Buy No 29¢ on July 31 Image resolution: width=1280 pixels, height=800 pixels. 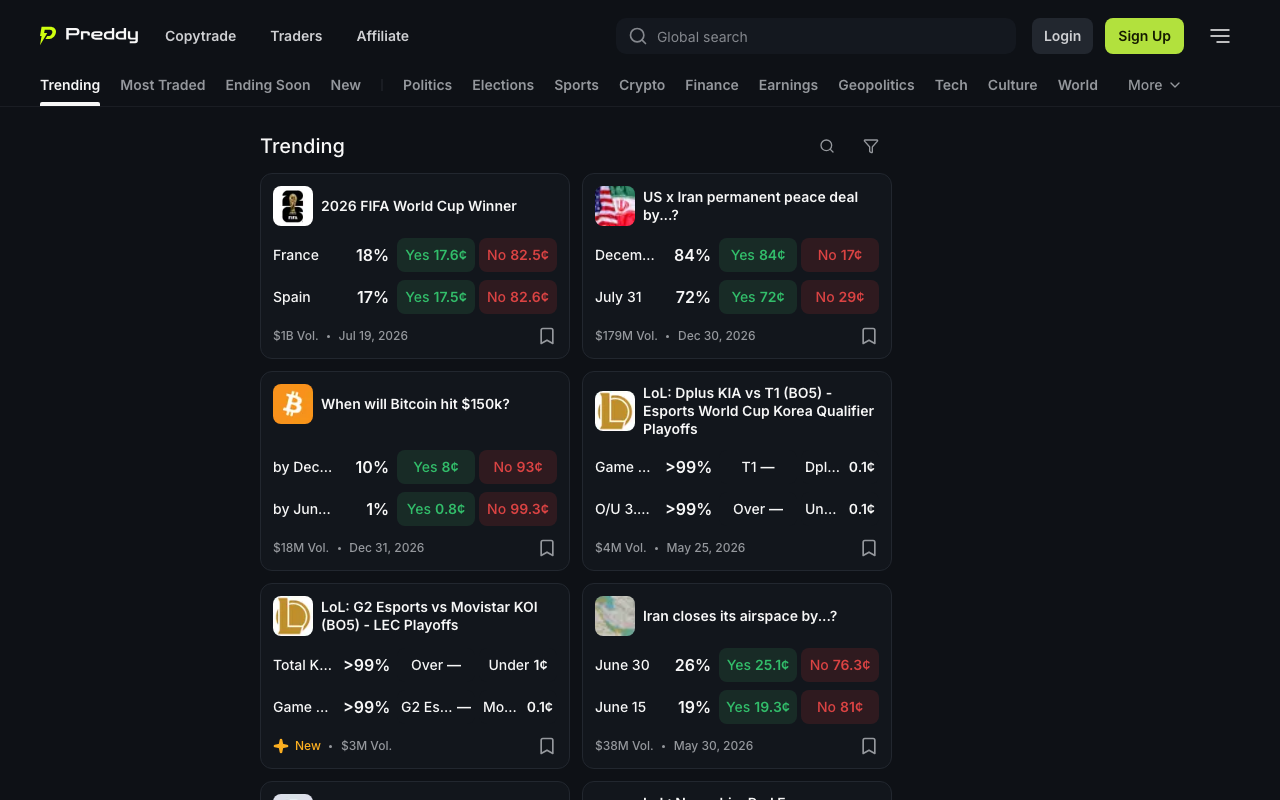[x=840, y=297]
